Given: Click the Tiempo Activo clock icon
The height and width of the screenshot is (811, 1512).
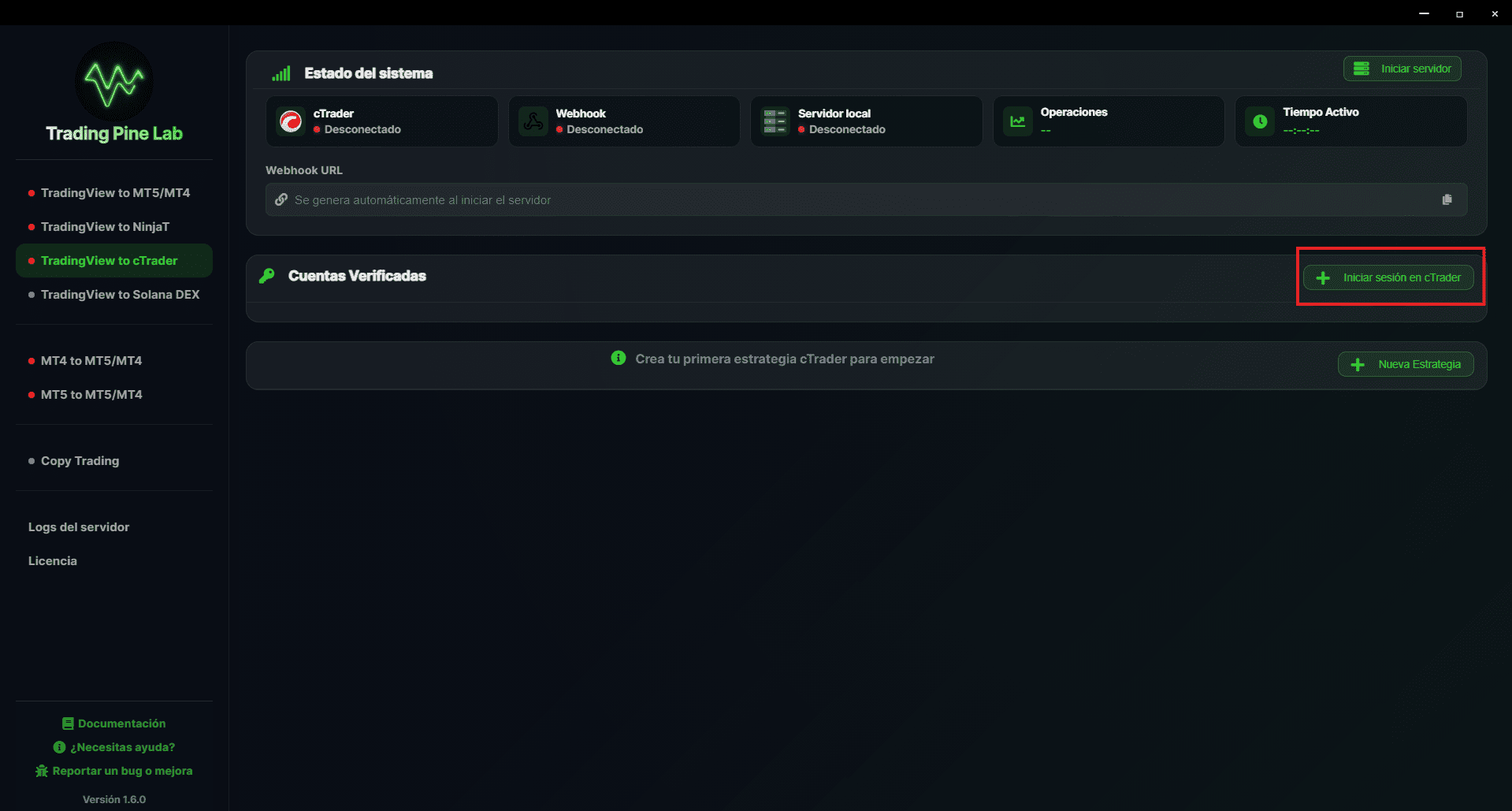Looking at the screenshot, I should tap(1259, 121).
